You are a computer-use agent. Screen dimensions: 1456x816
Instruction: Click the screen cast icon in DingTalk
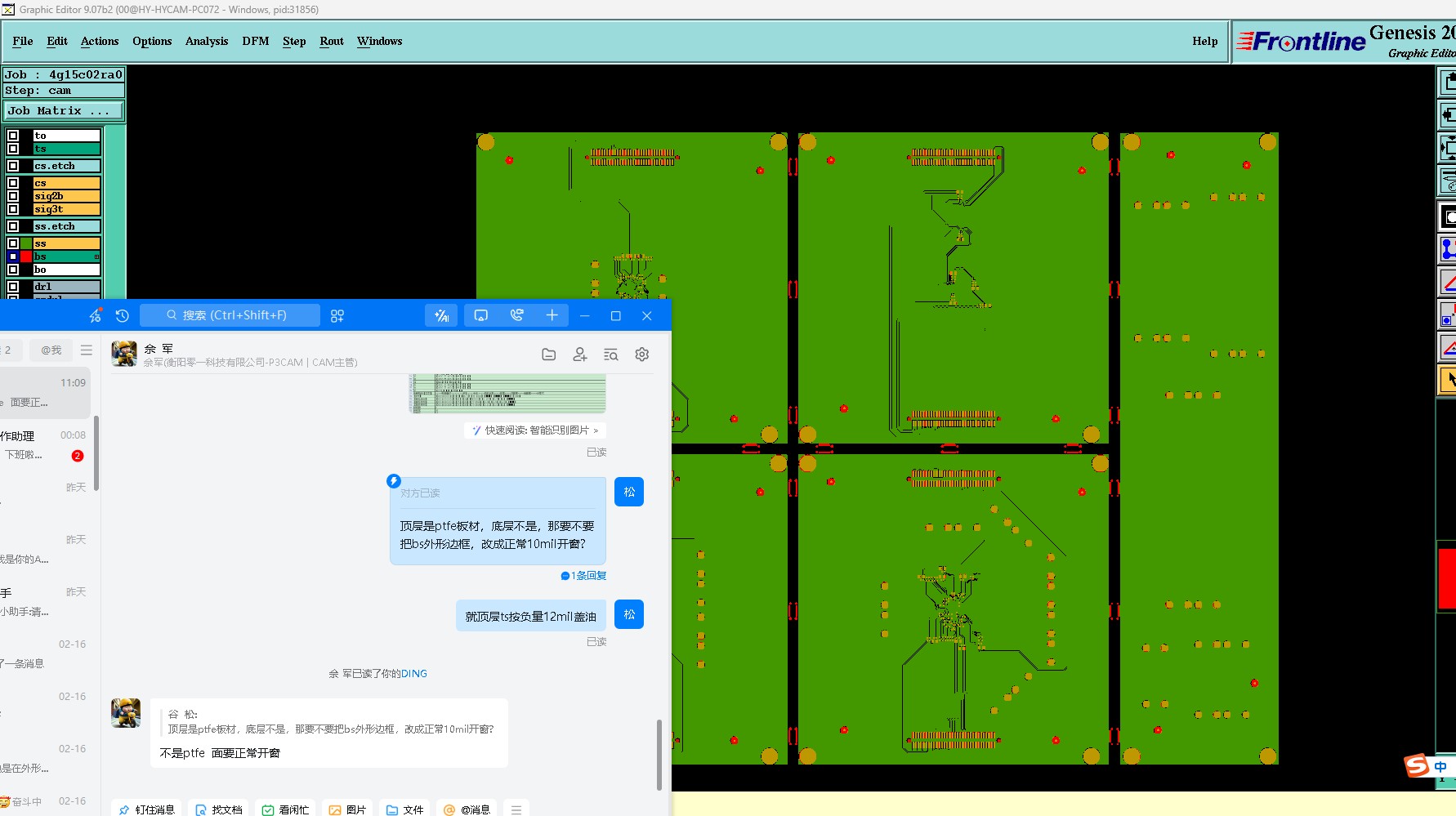(481, 315)
